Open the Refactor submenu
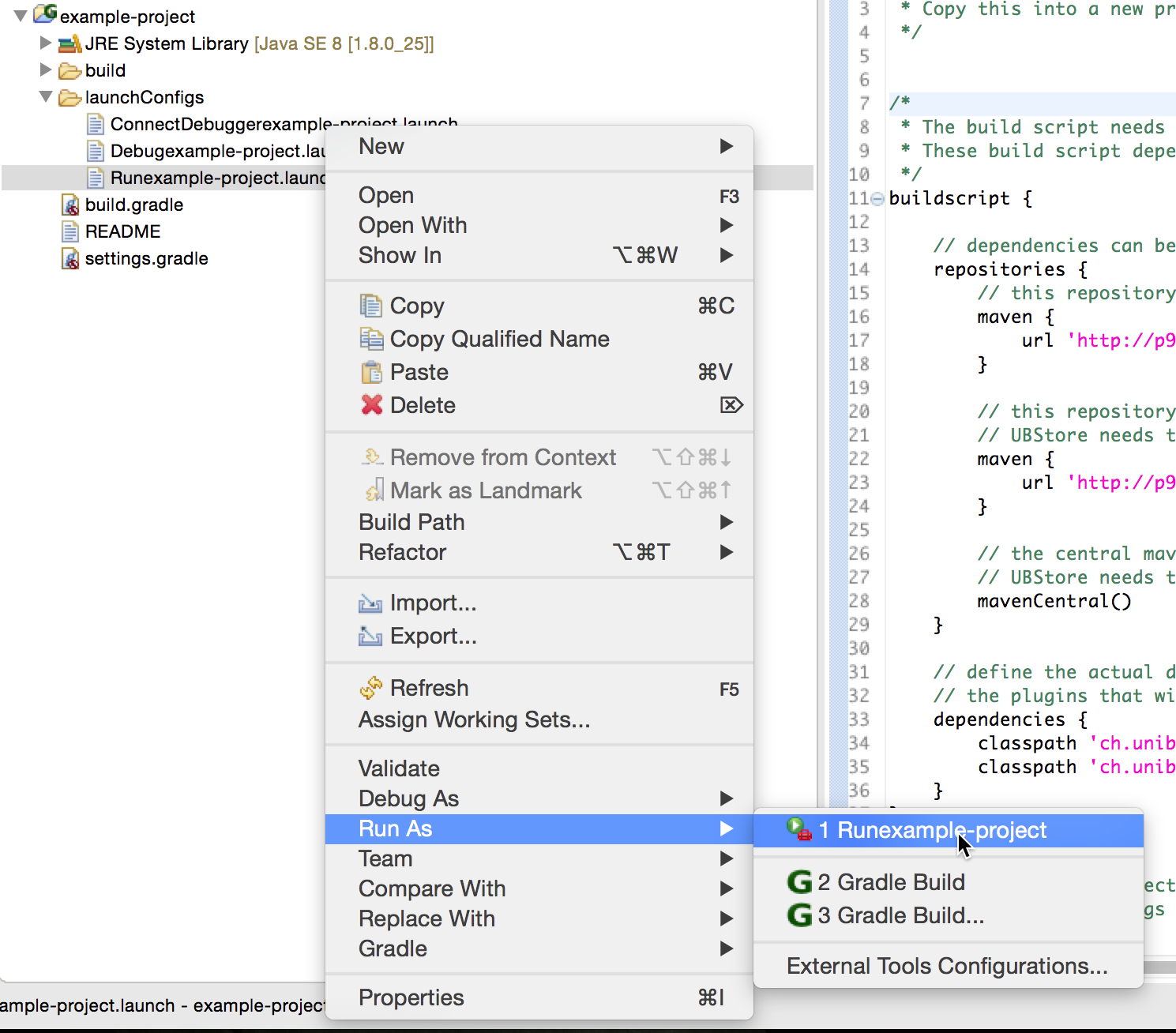1176x1033 pixels. (539, 552)
